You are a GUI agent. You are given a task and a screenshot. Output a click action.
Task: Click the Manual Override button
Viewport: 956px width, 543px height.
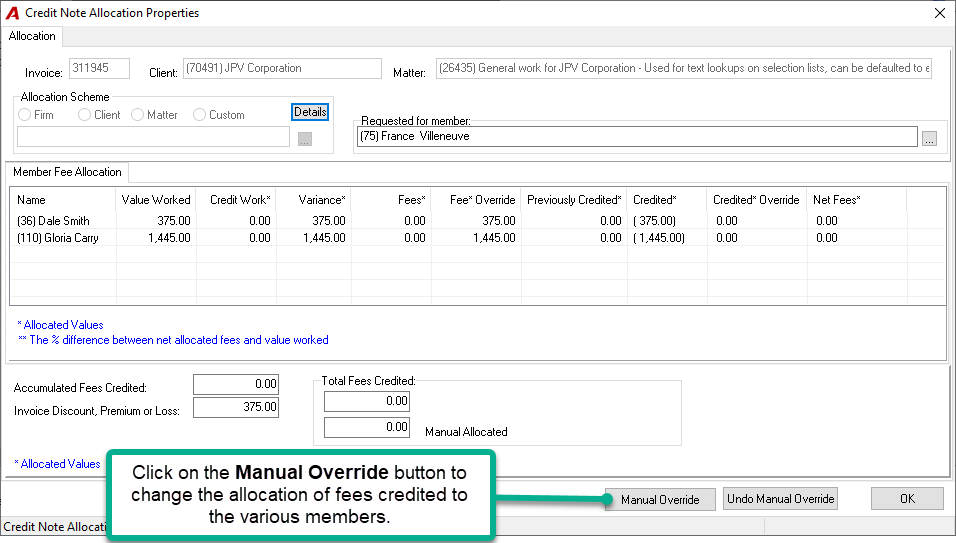[660, 500]
